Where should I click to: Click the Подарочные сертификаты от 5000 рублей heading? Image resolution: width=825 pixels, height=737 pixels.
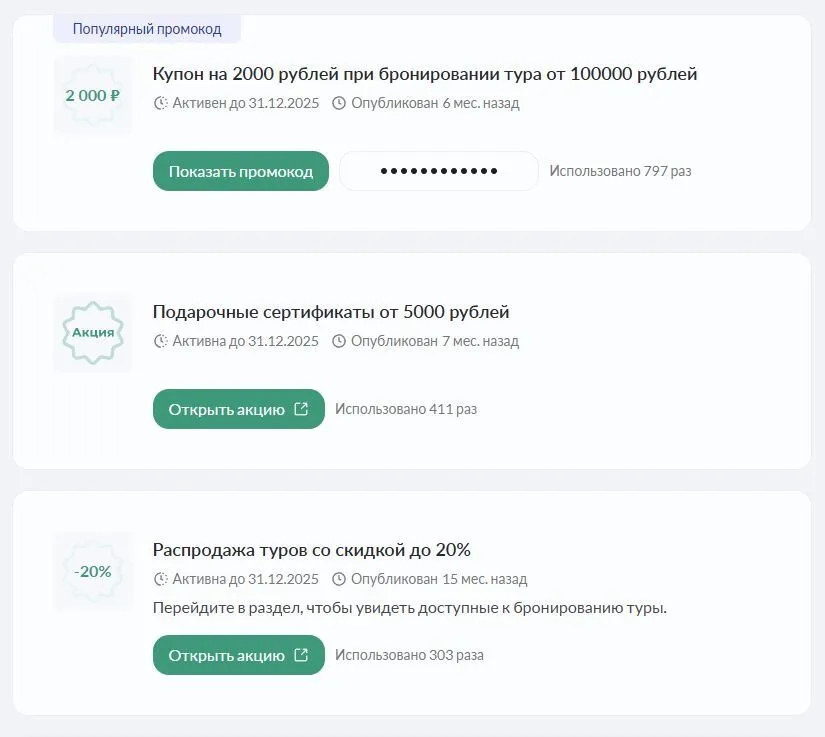(330, 311)
